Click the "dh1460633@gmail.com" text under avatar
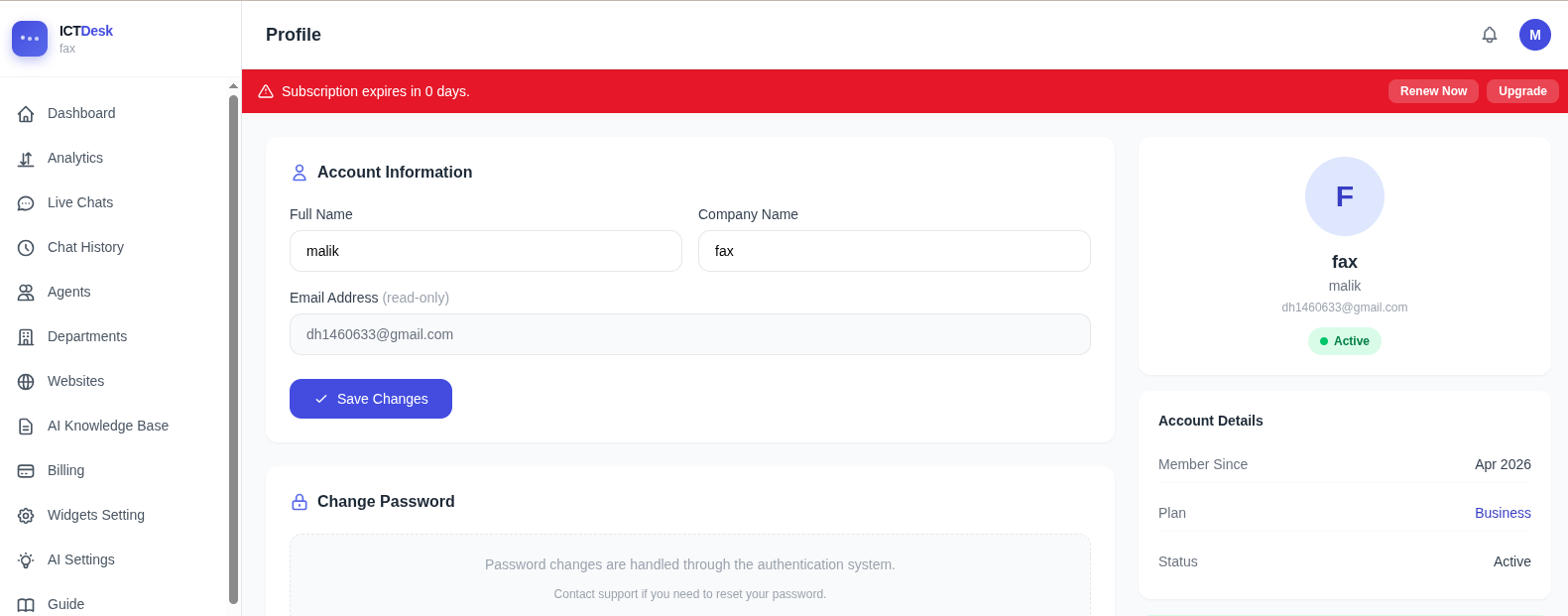Image resolution: width=1568 pixels, height=616 pixels. [x=1345, y=308]
